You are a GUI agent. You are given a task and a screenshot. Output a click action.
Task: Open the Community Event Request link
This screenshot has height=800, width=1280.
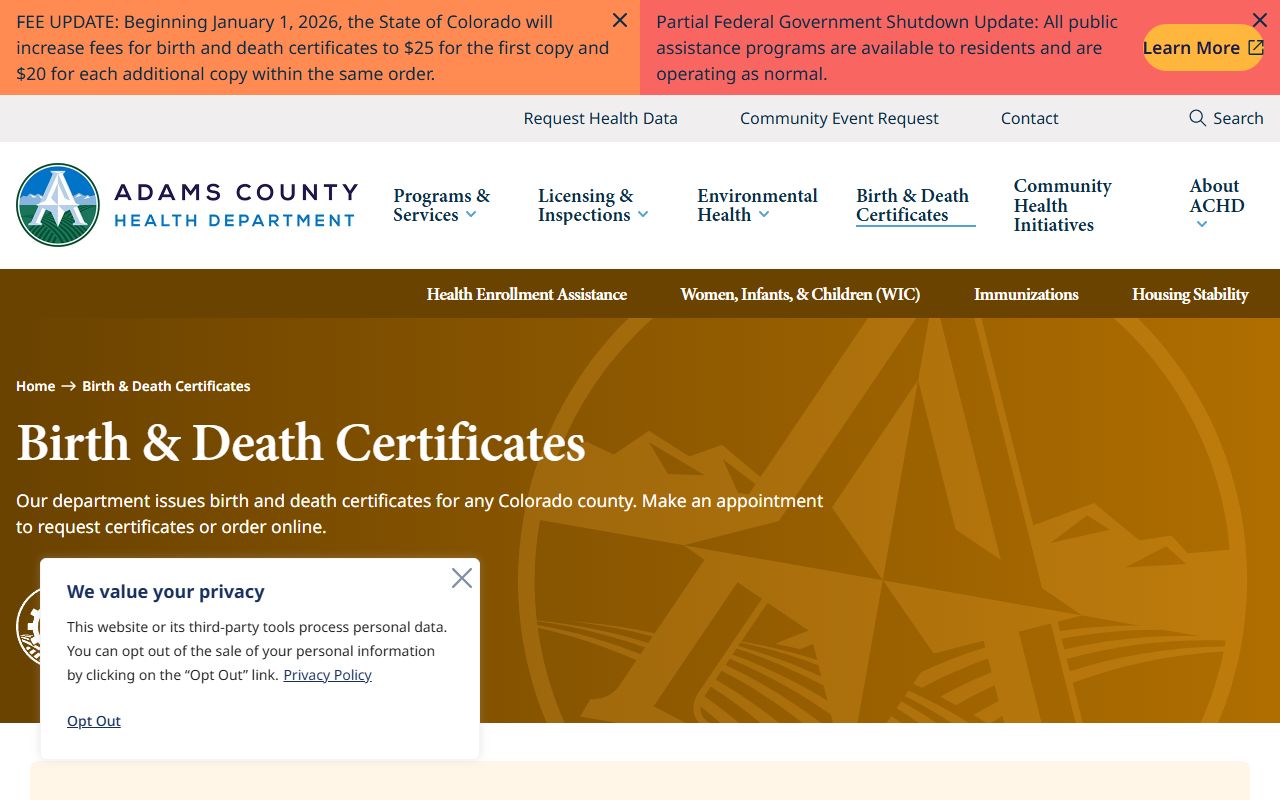pyautogui.click(x=839, y=118)
